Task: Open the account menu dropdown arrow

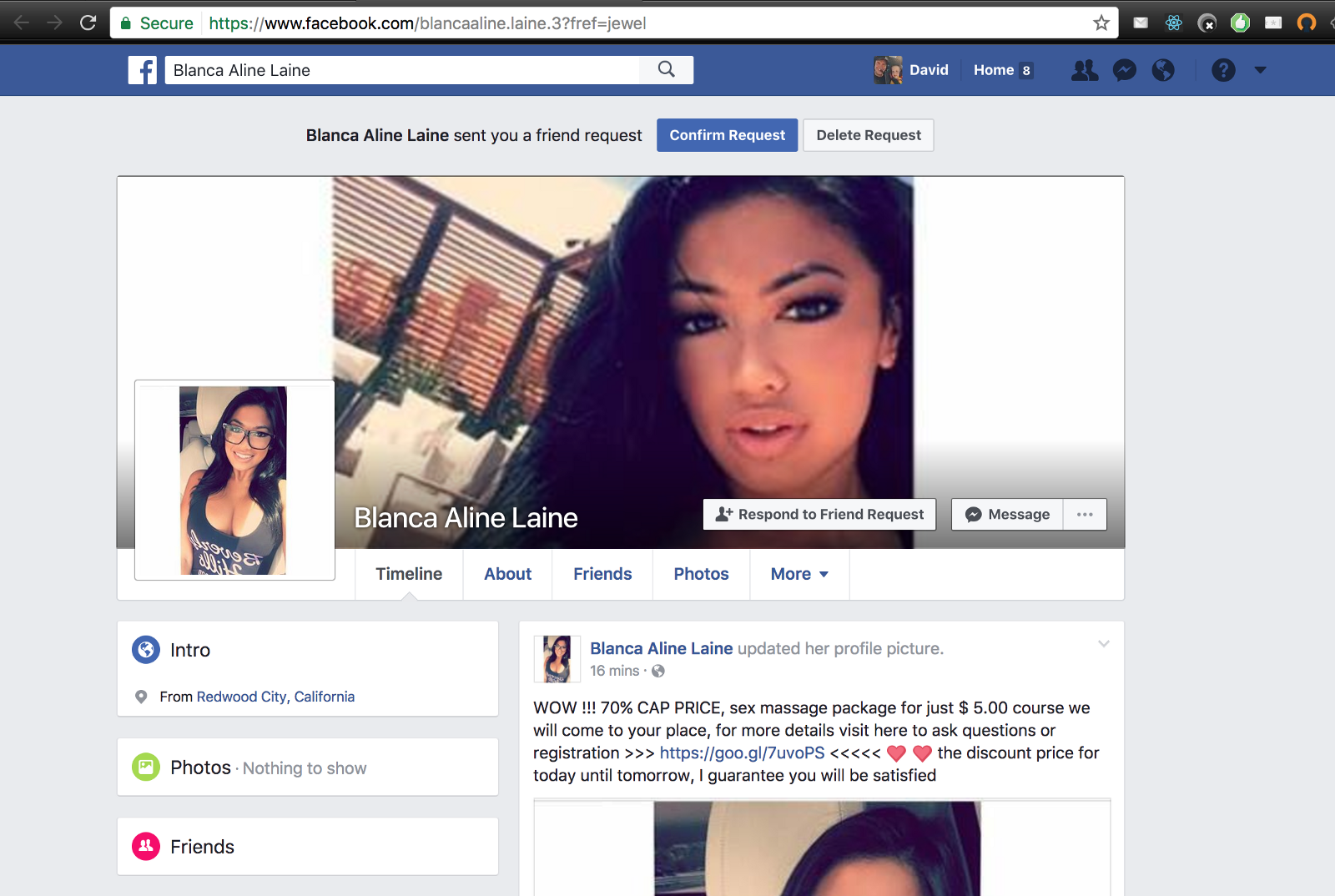Action: pyautogui.click(x=1260, y=70)
